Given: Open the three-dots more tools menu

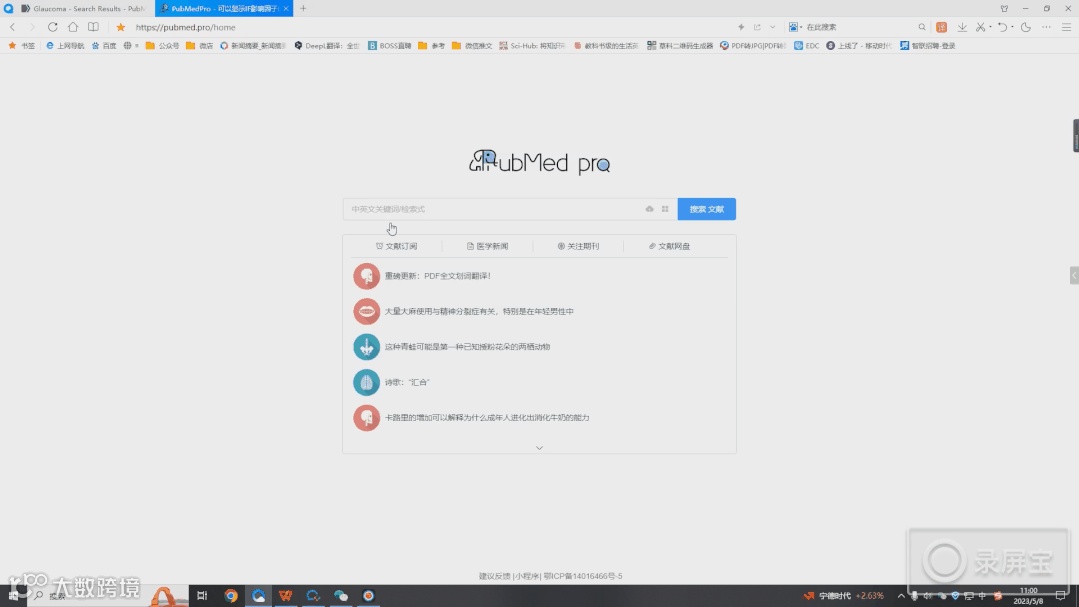Looking at the screenshot, I should click(1046, 27).
